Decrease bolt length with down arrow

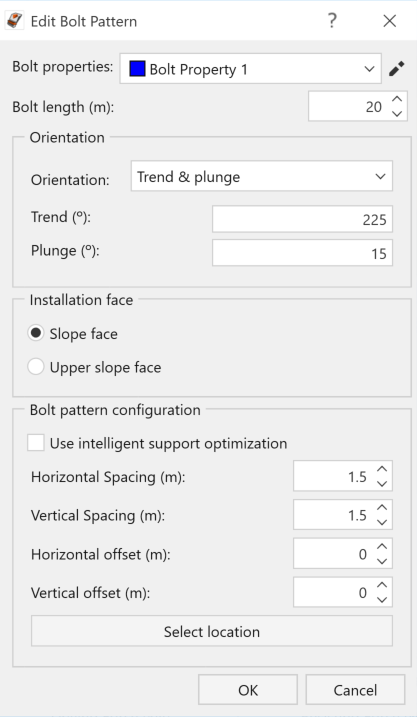pos(397,113)
